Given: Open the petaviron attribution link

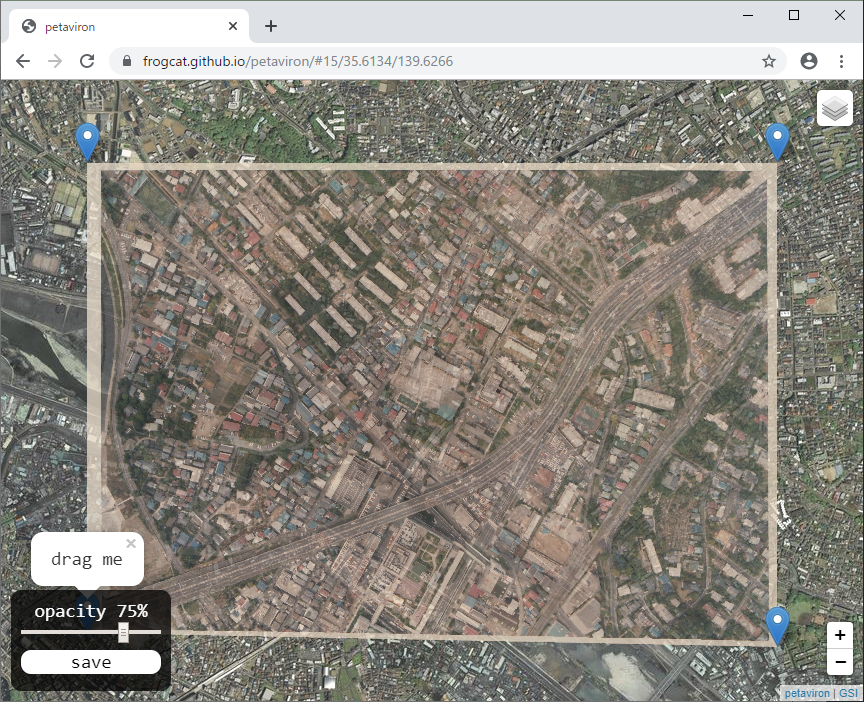Looking at the screenshot, I should 807,693.
